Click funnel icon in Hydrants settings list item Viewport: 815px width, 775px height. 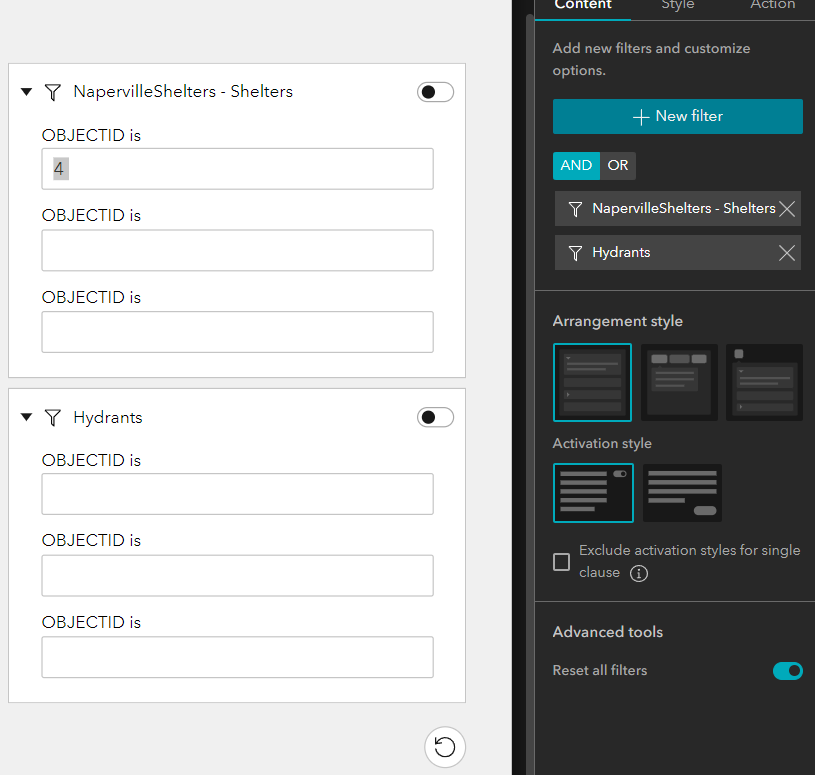575,253
